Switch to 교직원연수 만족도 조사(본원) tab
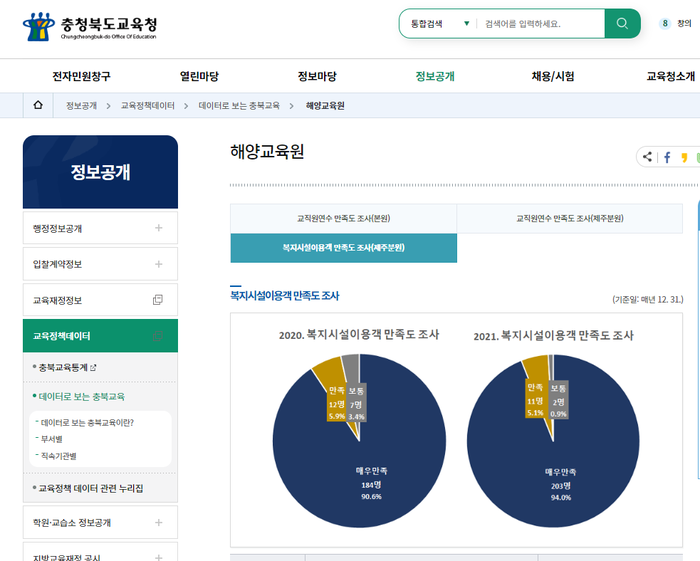 (343, 218)
